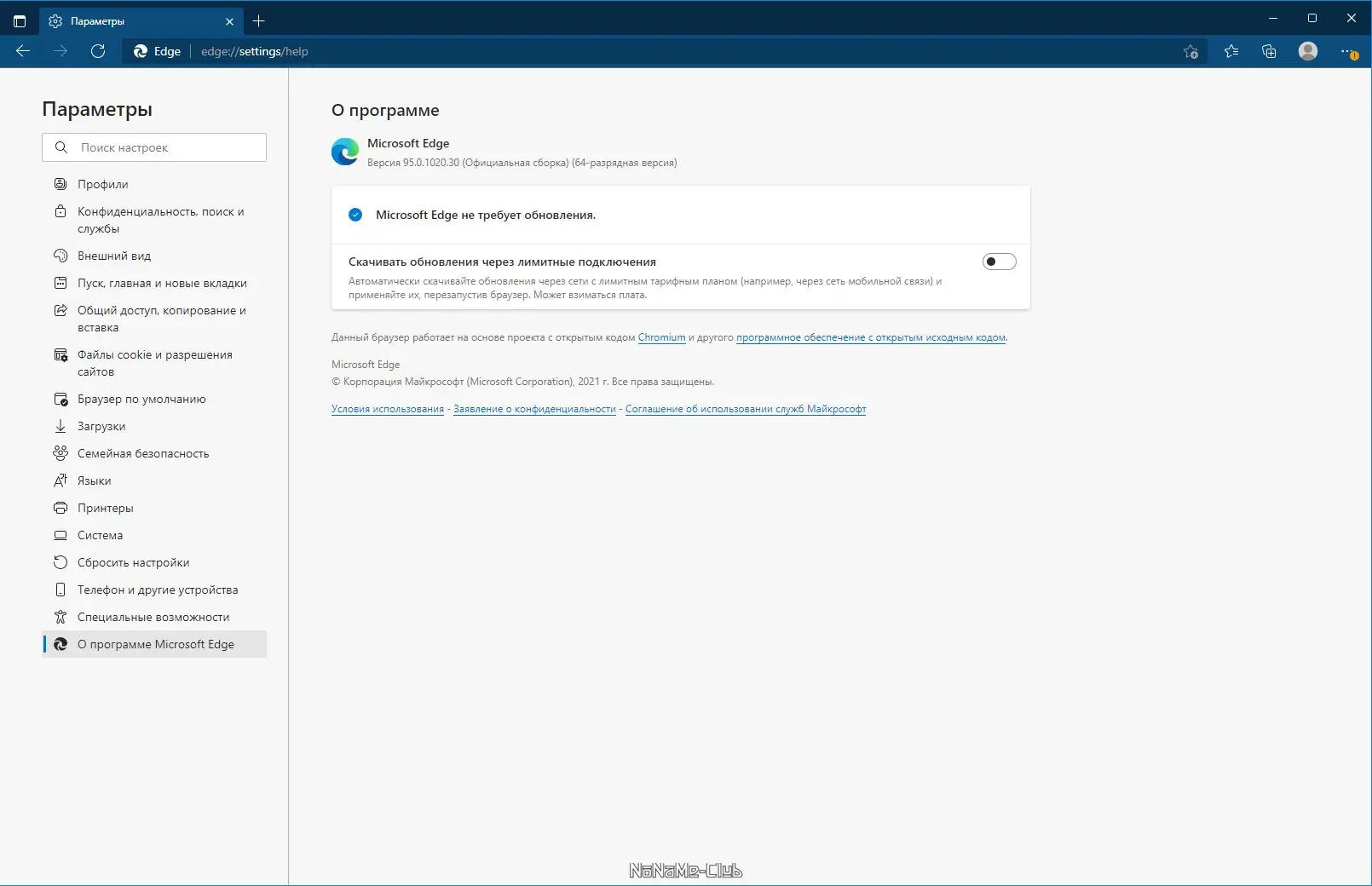Open Заявление о конфиденциальности link
This screenshot has width=1372, height=886.
(534, 409)
